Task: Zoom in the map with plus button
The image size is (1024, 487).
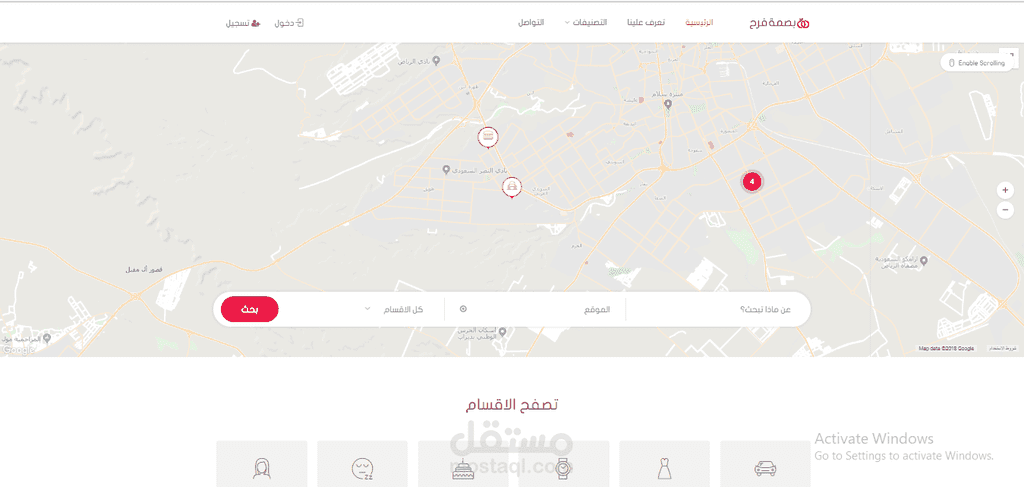Action: (x=1005, y=190)
